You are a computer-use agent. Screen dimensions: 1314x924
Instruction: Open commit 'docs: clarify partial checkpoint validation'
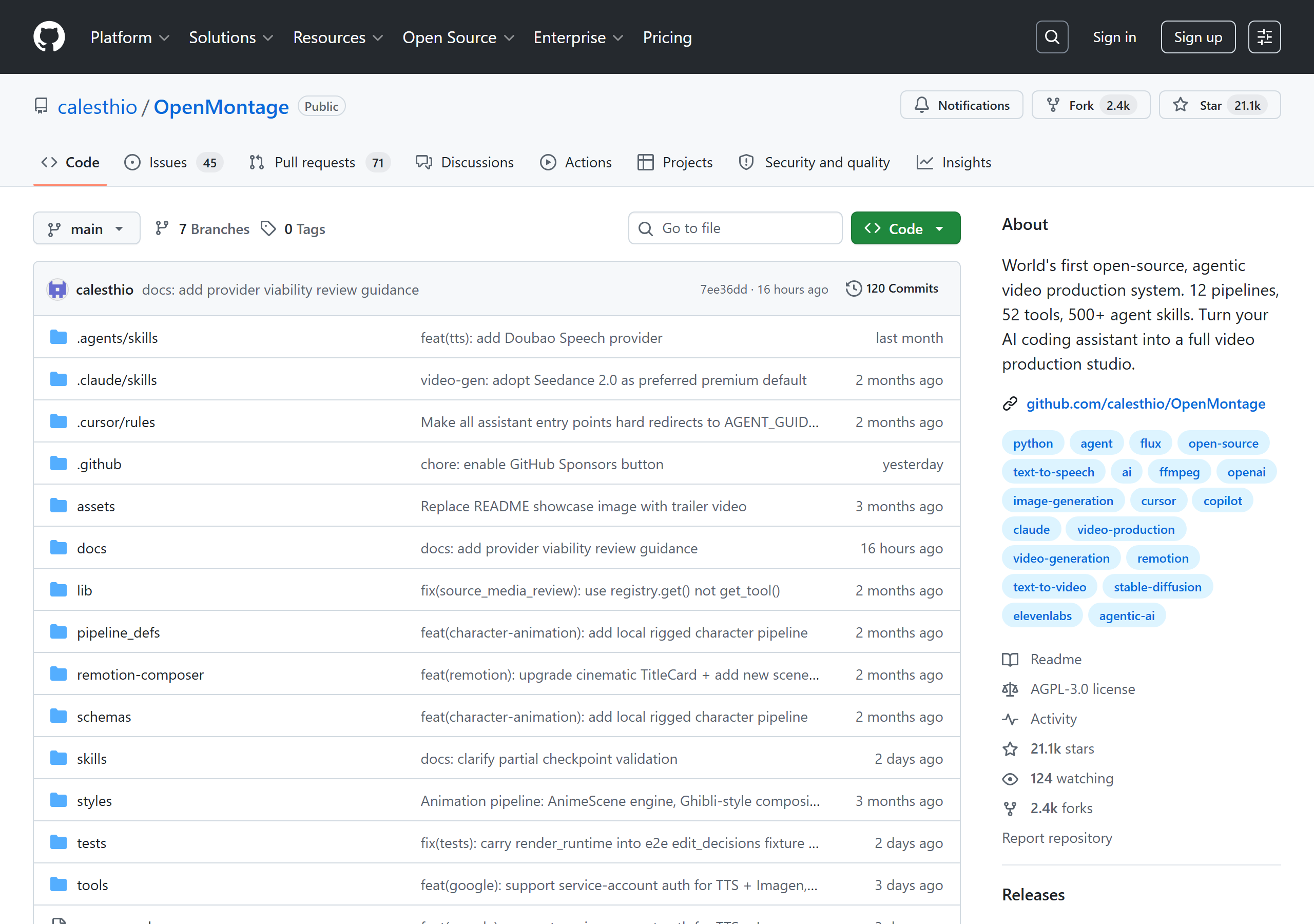click(x=549, y=759)
